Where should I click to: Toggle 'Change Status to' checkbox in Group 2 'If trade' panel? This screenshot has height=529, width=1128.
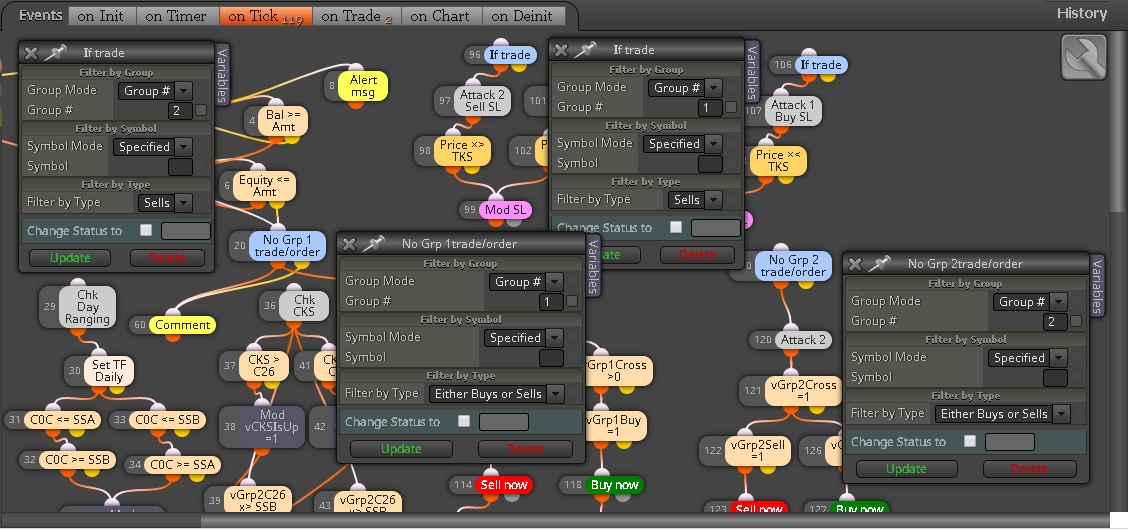147,230
